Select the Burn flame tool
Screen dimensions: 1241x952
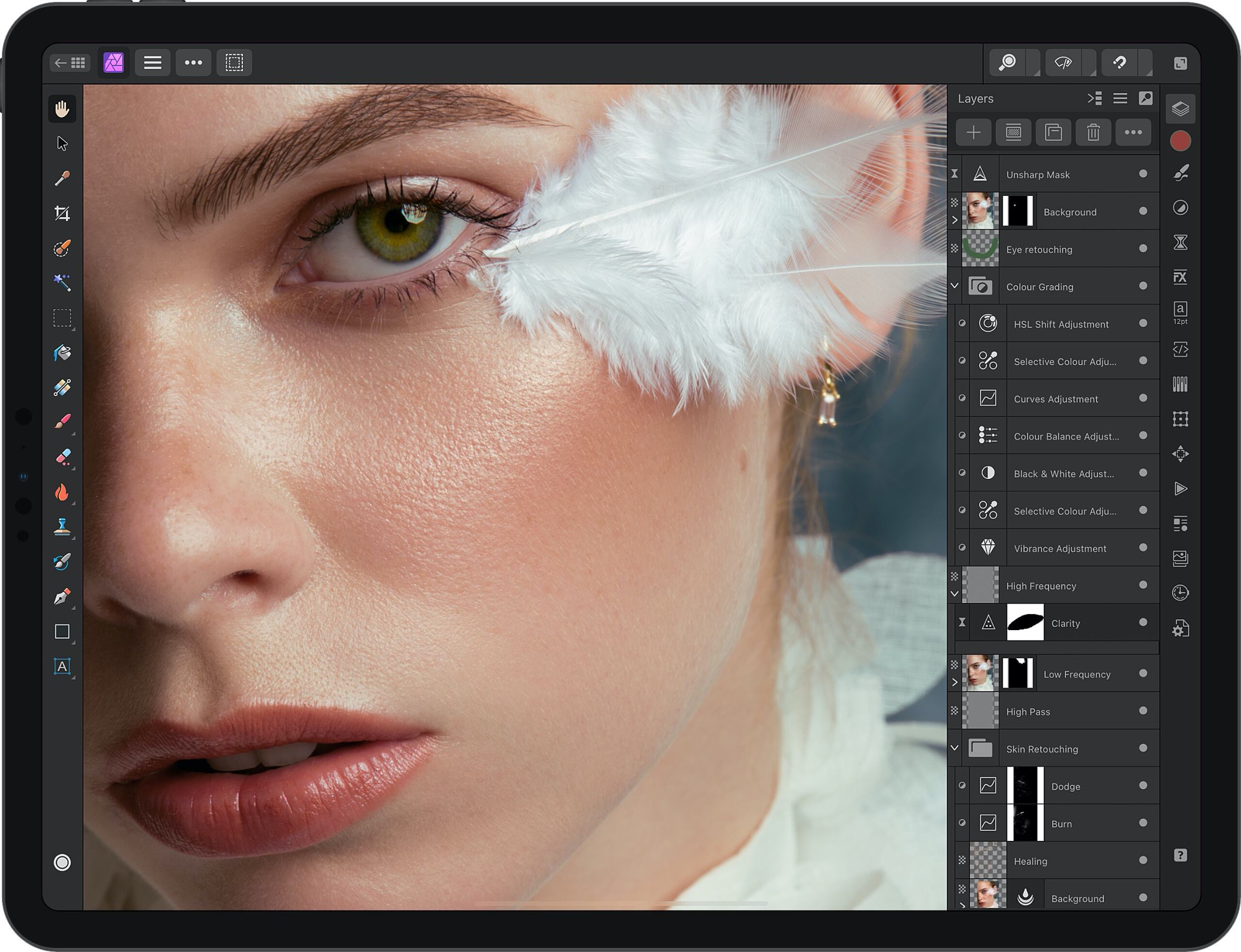(x=62, y=492)
